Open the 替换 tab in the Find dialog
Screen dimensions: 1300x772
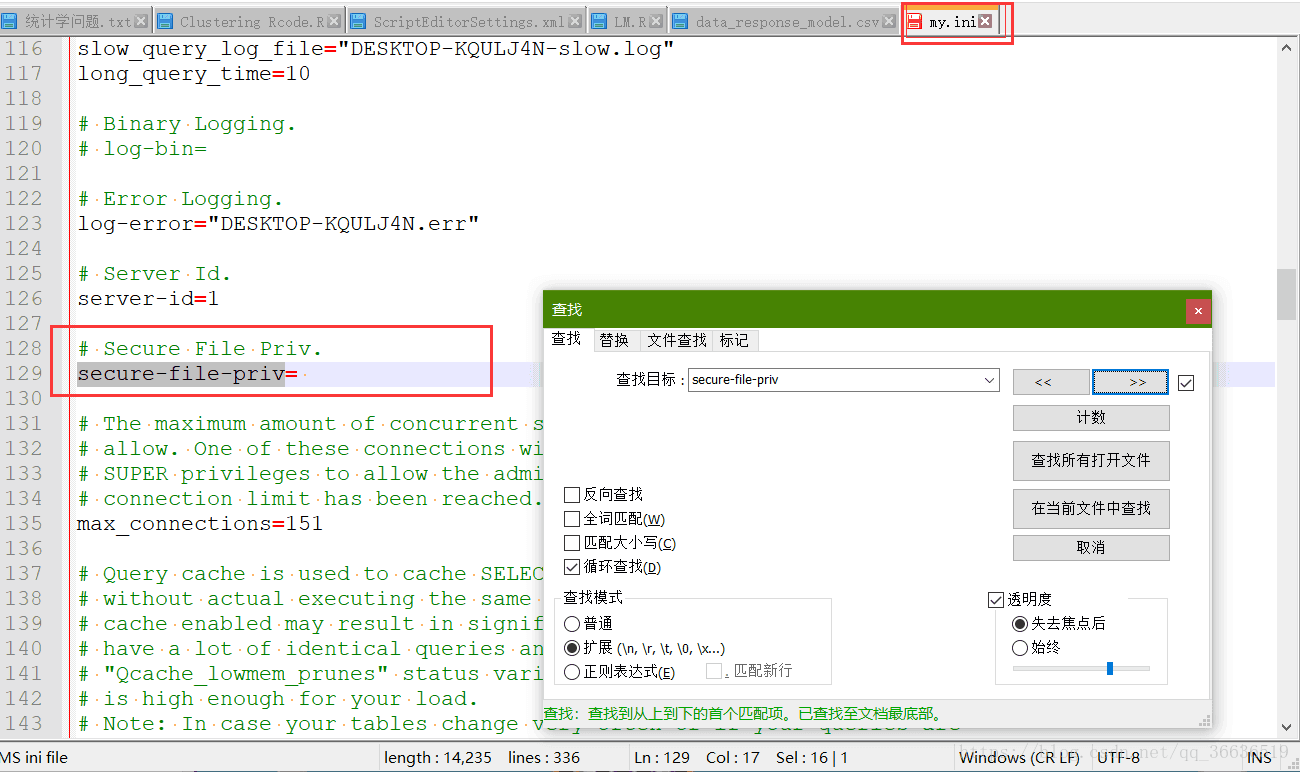pos(614,340)
